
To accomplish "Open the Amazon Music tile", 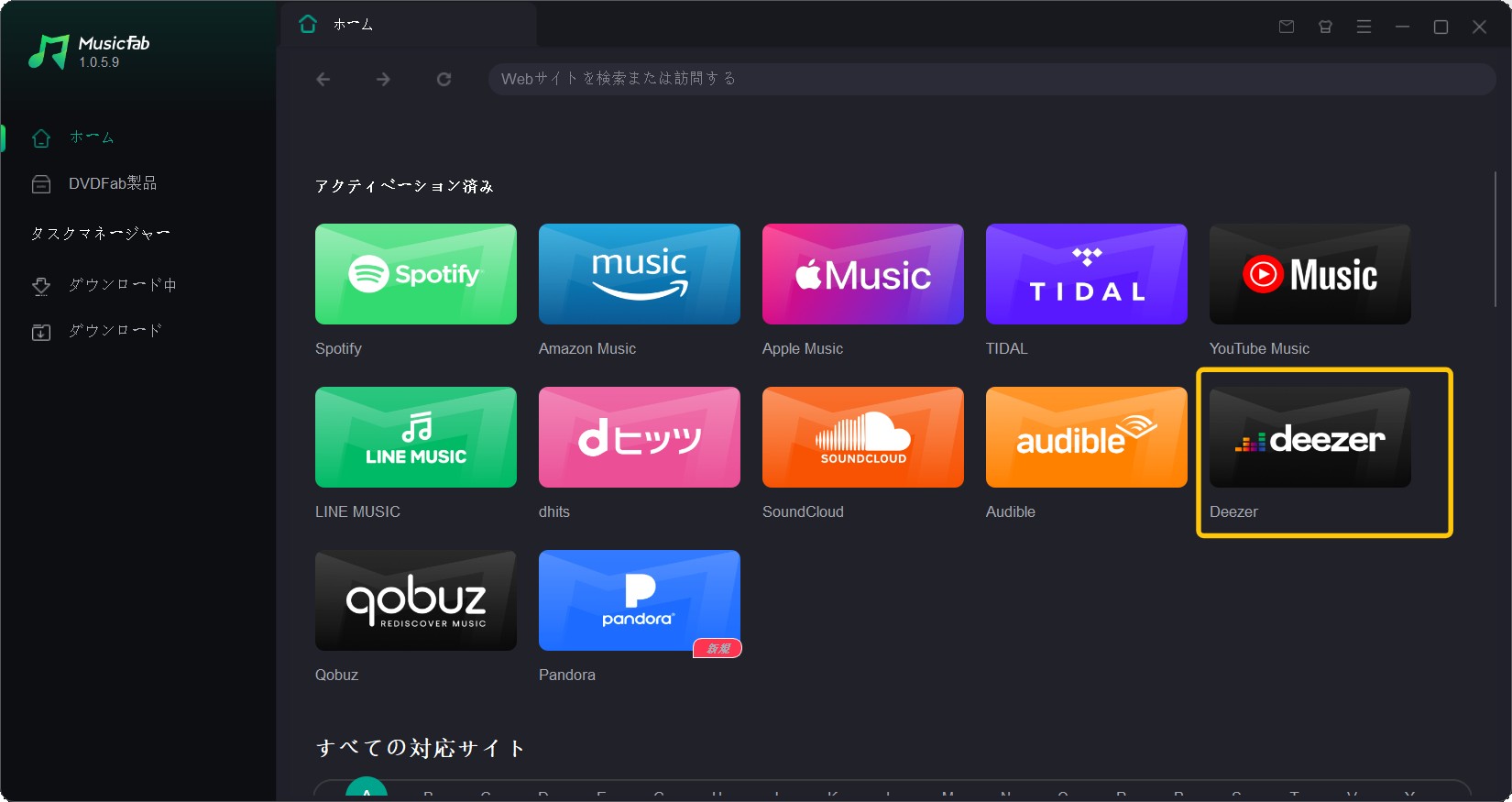I will click(x=640, y=274).
